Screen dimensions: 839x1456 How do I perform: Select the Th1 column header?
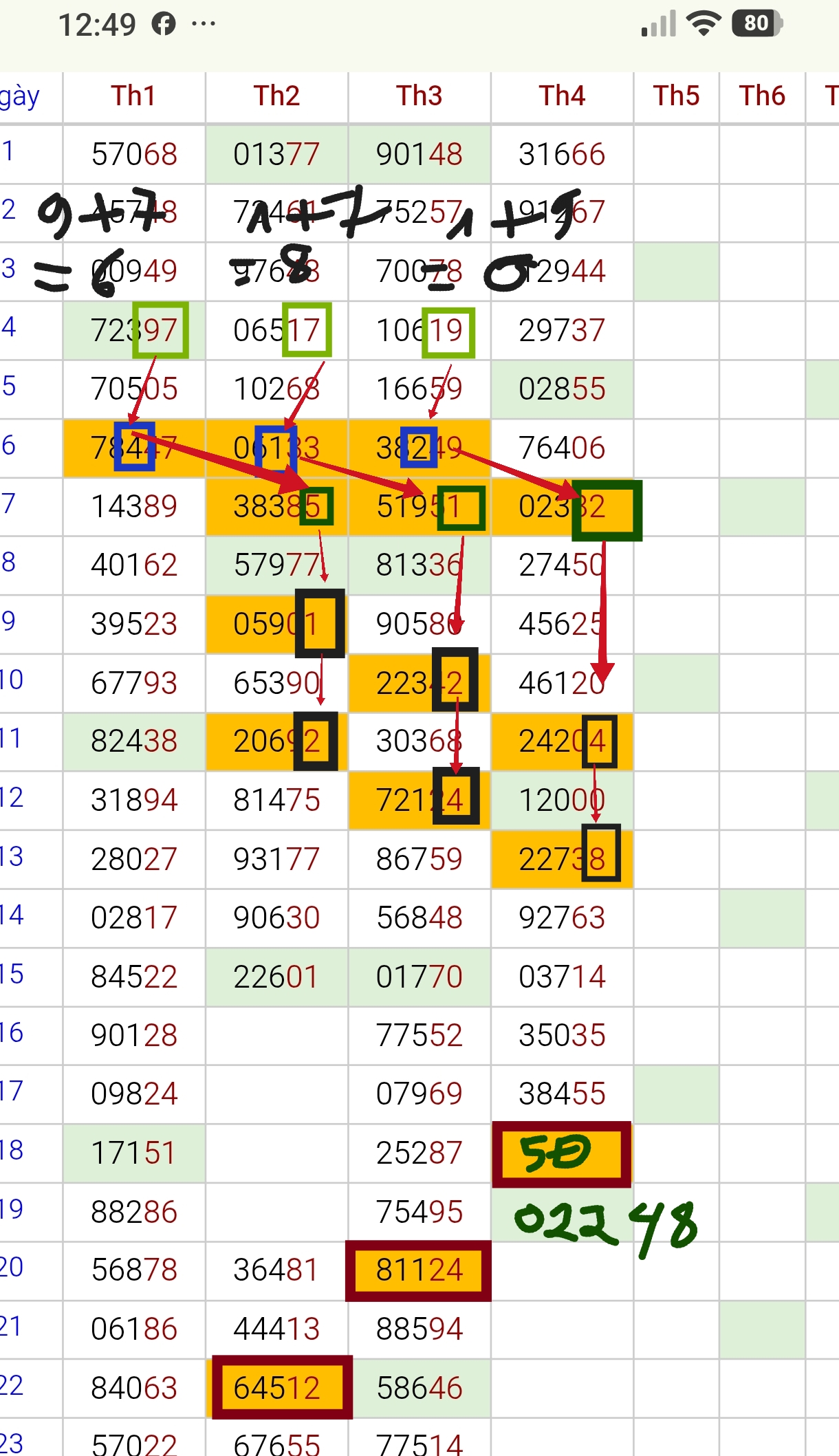pos(133,96)
